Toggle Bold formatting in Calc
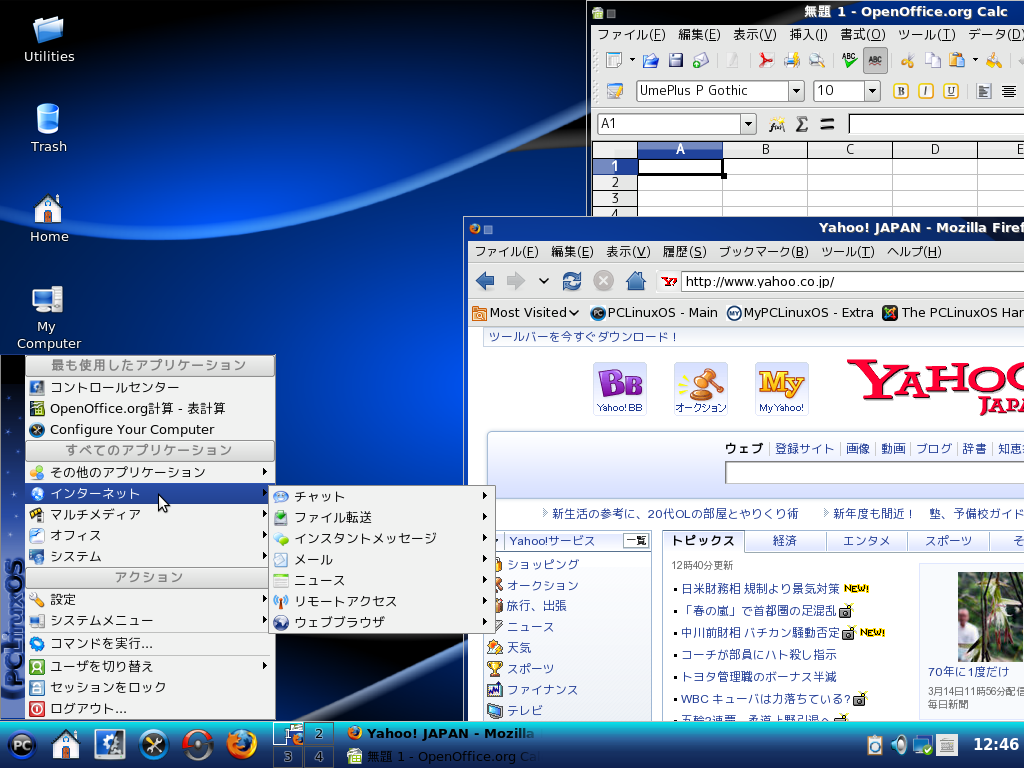Image resolution: width=1024 pixels, height=768 pixels. click(901, 91)
